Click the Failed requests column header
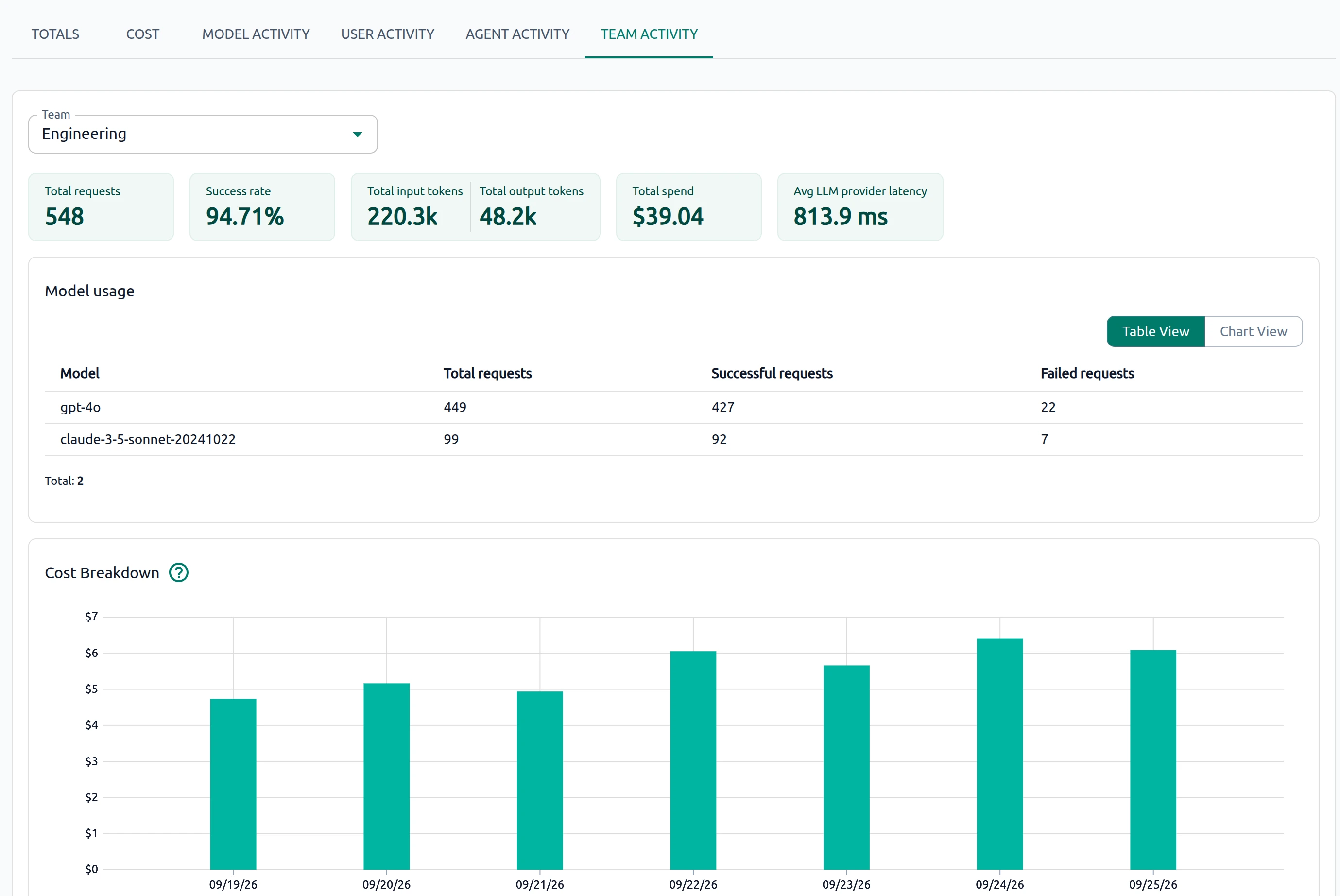The width and height of the screenshot is (1340, 896). click(x=1087, y=373)
